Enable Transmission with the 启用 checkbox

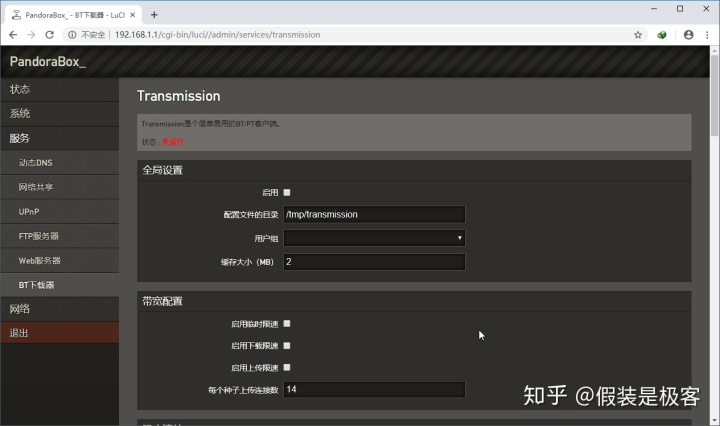287,192
